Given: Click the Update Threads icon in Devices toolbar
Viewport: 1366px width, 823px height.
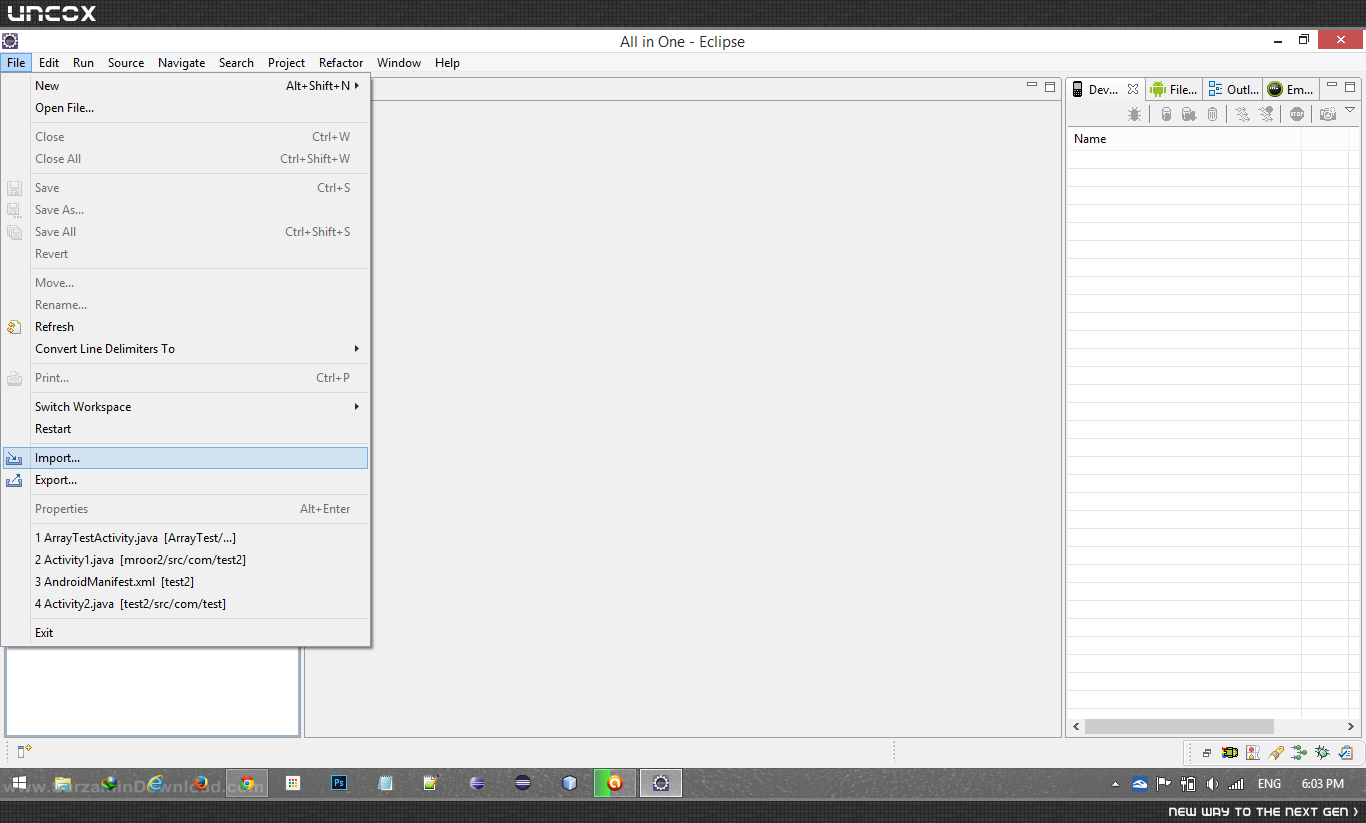Looking at the screenshot, I should (1242, 114).
